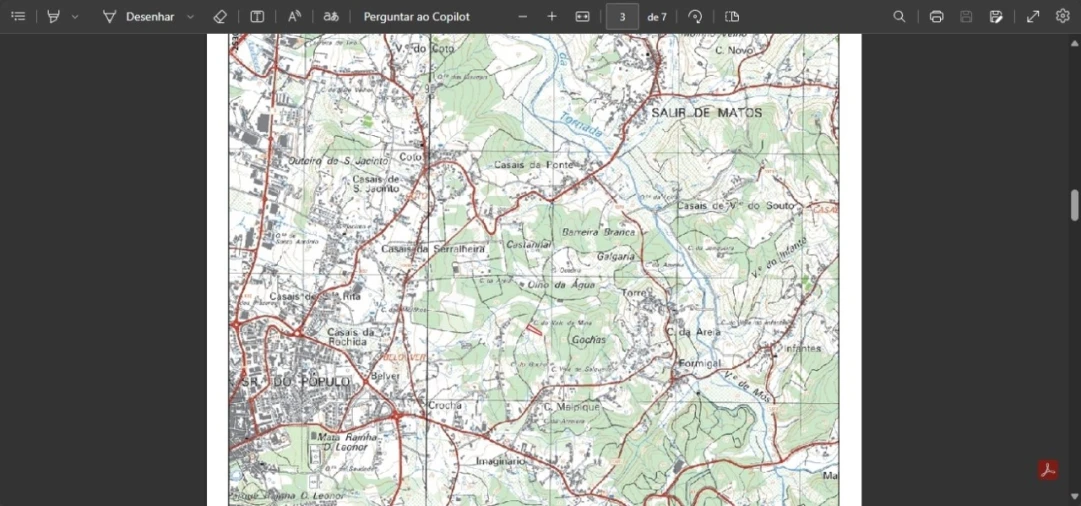Image resolution: width=1081 pixels, height=506 pixels.
Task: Start the read aloud feature
Action: coord(294,17)
